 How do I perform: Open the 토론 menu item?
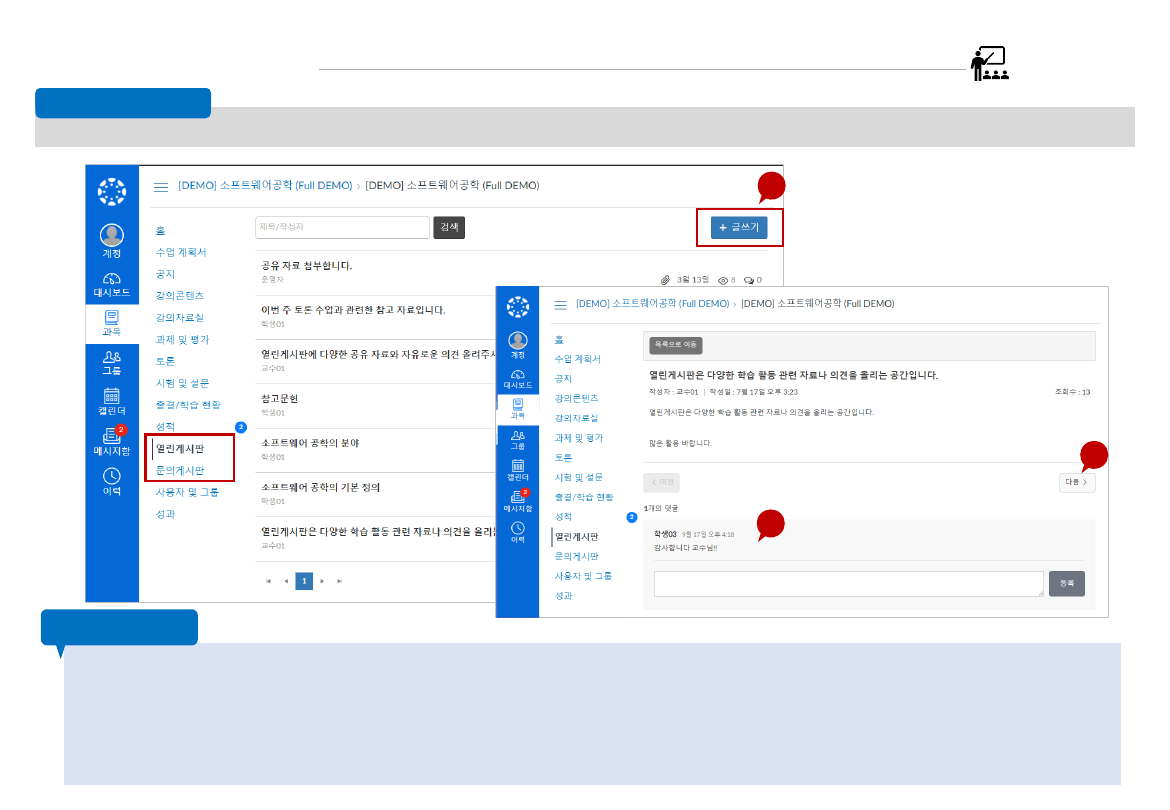coord(165,361)
